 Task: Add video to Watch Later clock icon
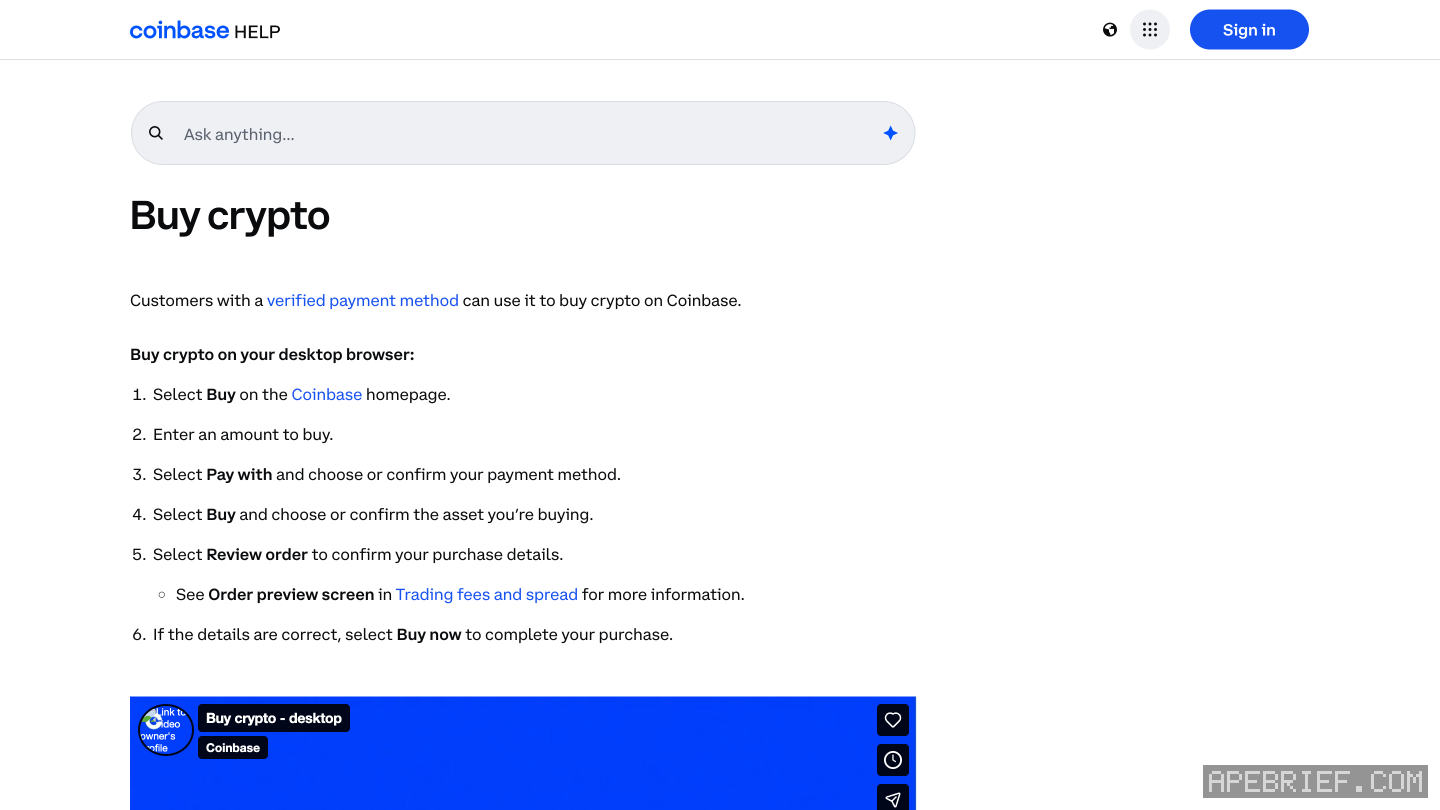coord(893,760)
